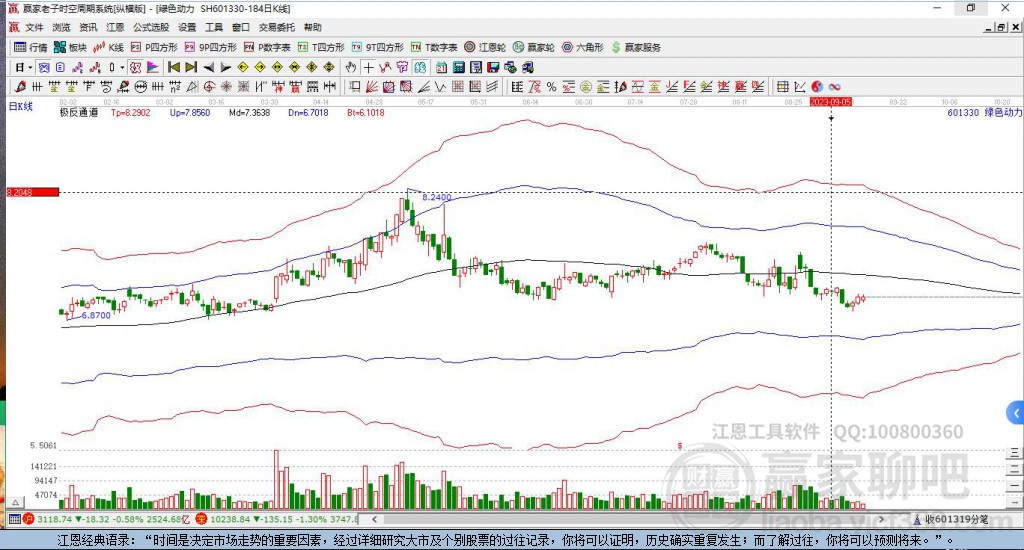Screen dimensions: 1024x550
Task: Open the 板块 sectors view
Action: coord(70,47)
